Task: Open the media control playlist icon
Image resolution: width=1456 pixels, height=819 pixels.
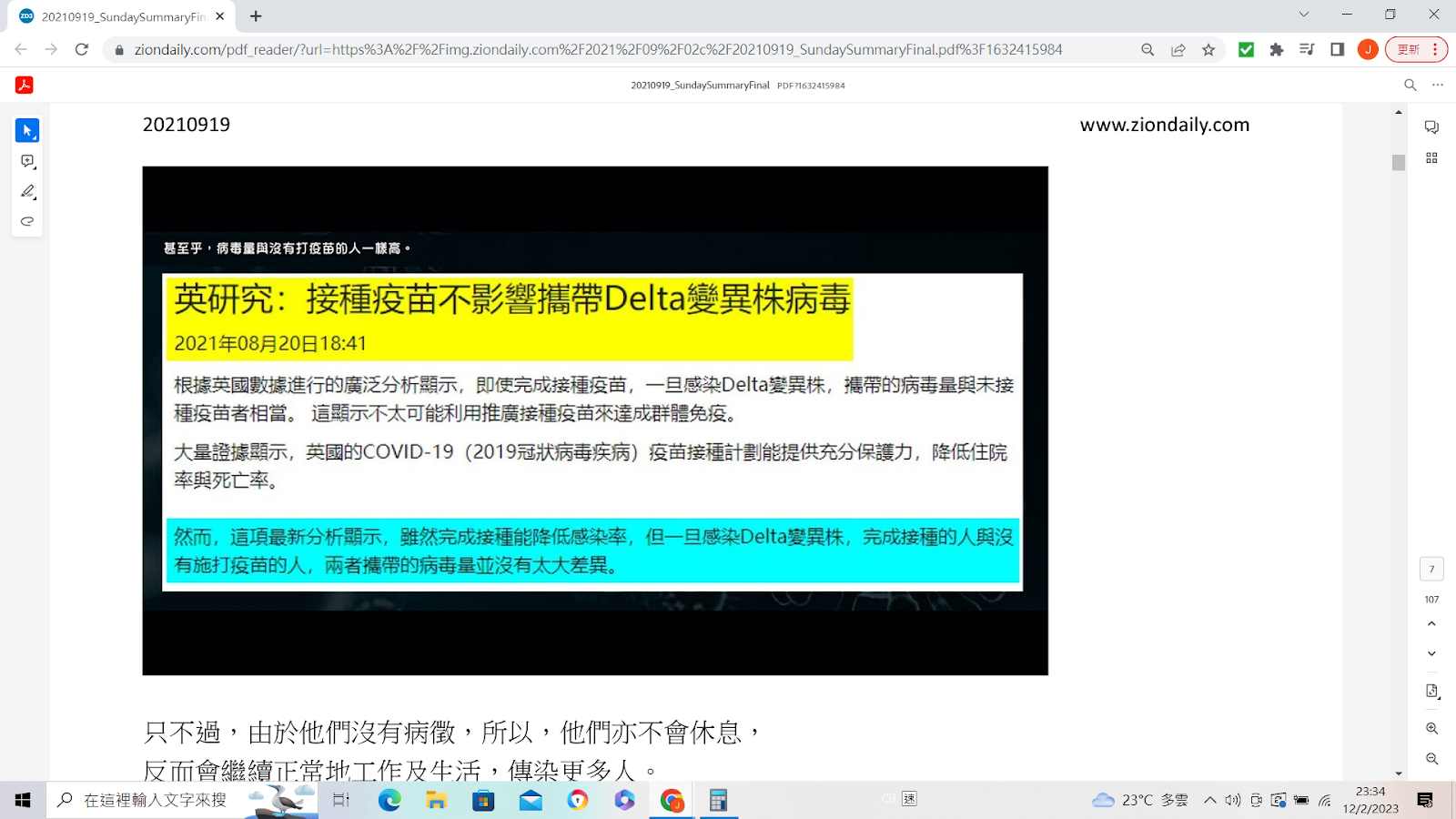Action: point(1307,50)
